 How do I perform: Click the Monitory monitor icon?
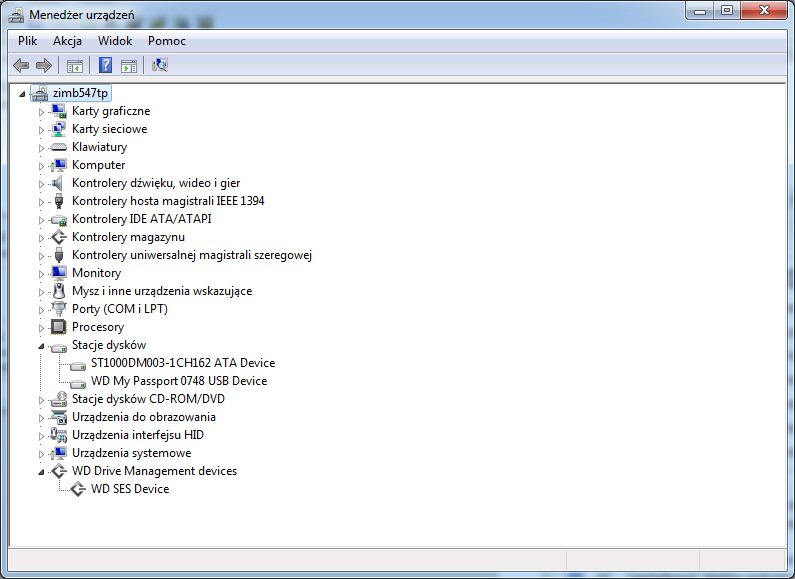coord(59,273)
